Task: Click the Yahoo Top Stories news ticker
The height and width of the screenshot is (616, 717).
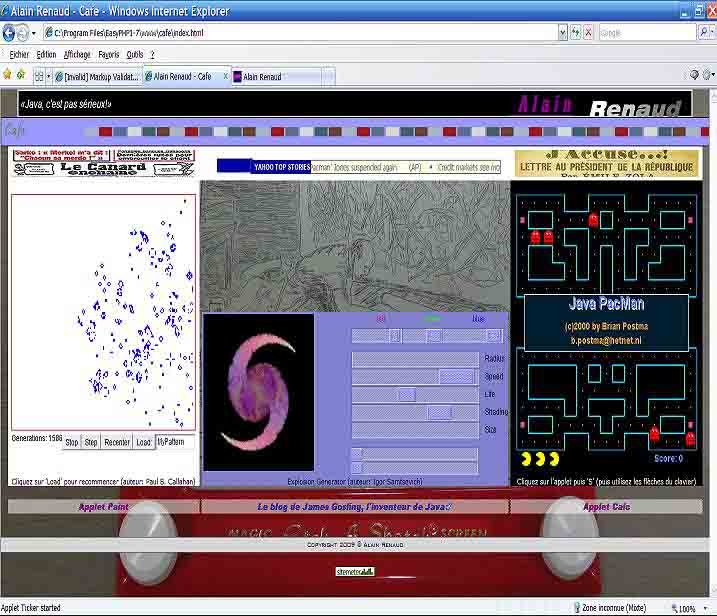Action: tap(359, 167)
